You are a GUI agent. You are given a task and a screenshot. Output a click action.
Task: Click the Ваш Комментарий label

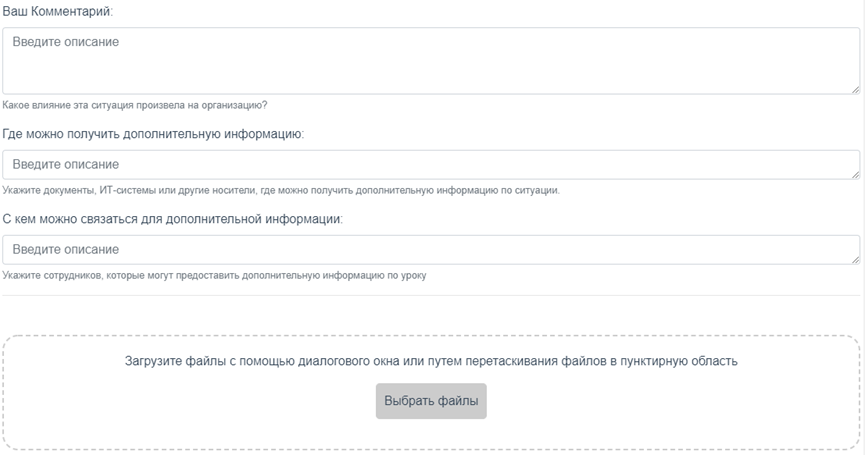57,12
